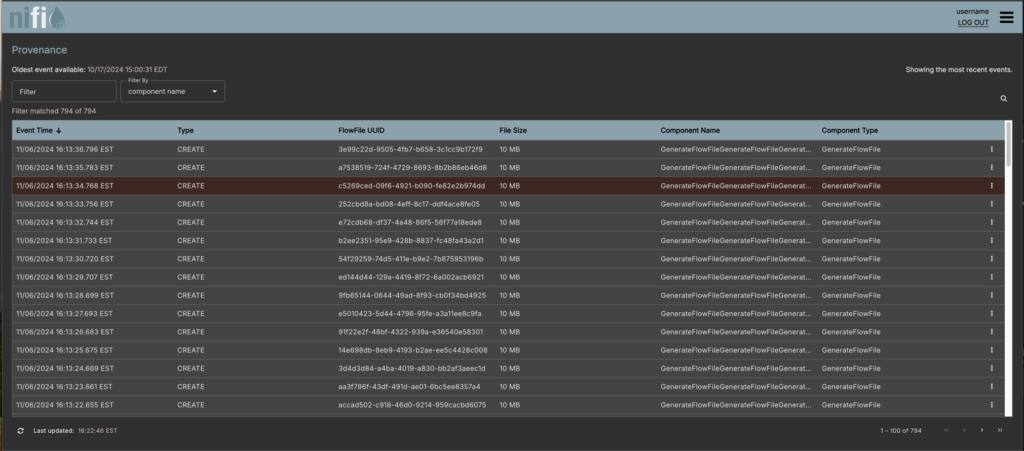Select UUID 3e99c22d-9505-4fb7-b658-3c1cc9b172f9
1024x451 pixels.
(x=411, y=149)
